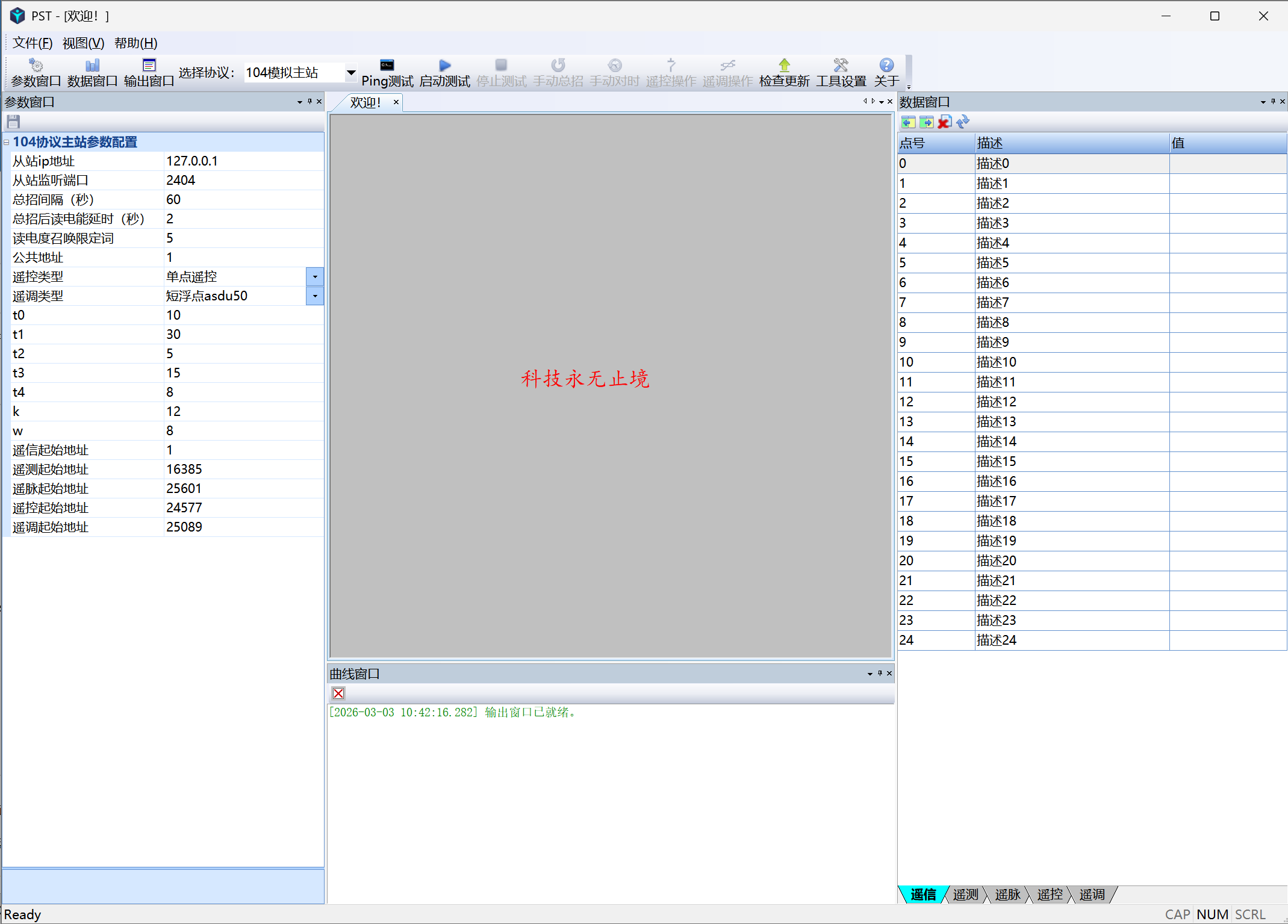Click the red X clear icon in the output panel
Screen dimensions: 1288x924
[x=338, y=693]
